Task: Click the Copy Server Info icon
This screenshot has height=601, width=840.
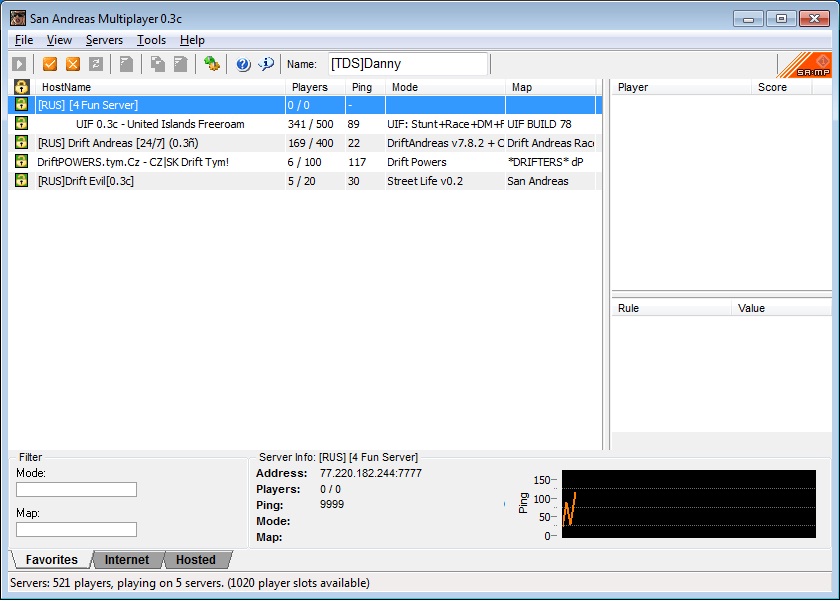Action: point(158,64)
